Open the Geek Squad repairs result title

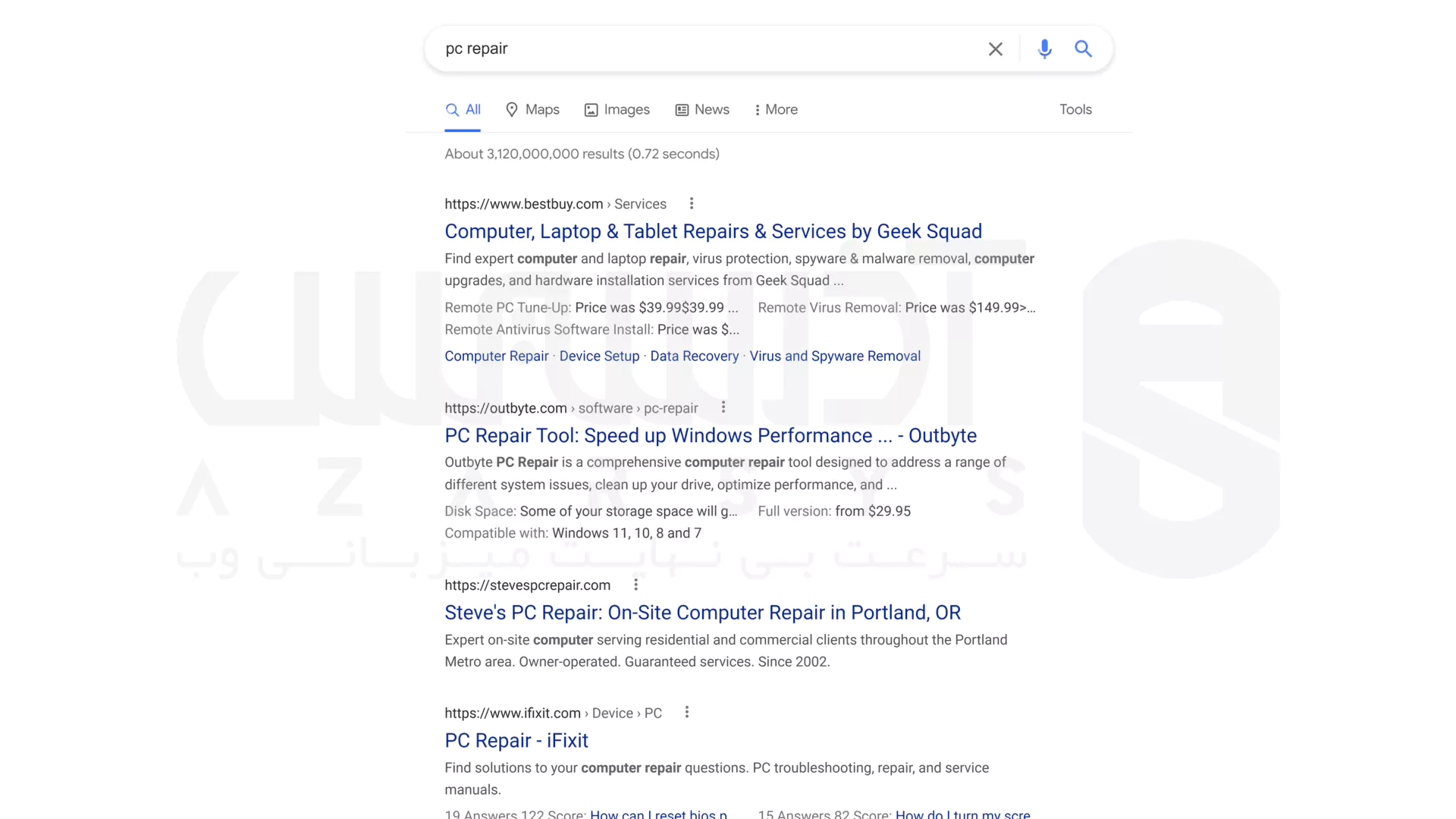point(713,231)
